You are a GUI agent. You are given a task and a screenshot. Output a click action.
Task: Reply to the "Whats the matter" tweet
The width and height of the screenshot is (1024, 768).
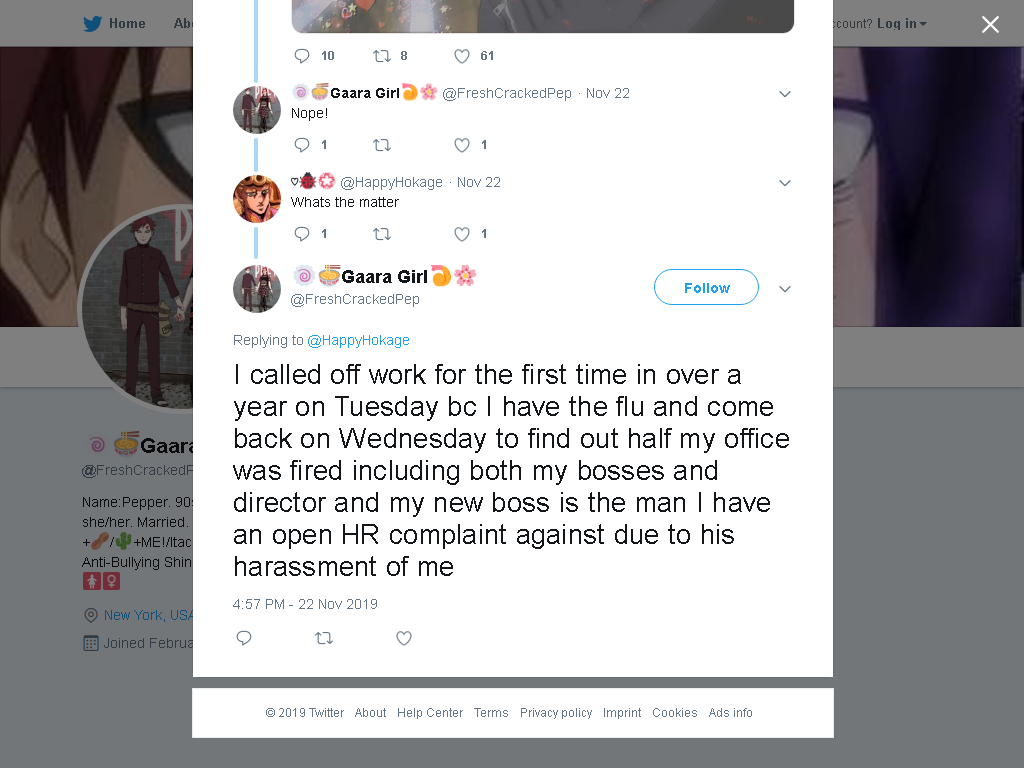point(302,234)
